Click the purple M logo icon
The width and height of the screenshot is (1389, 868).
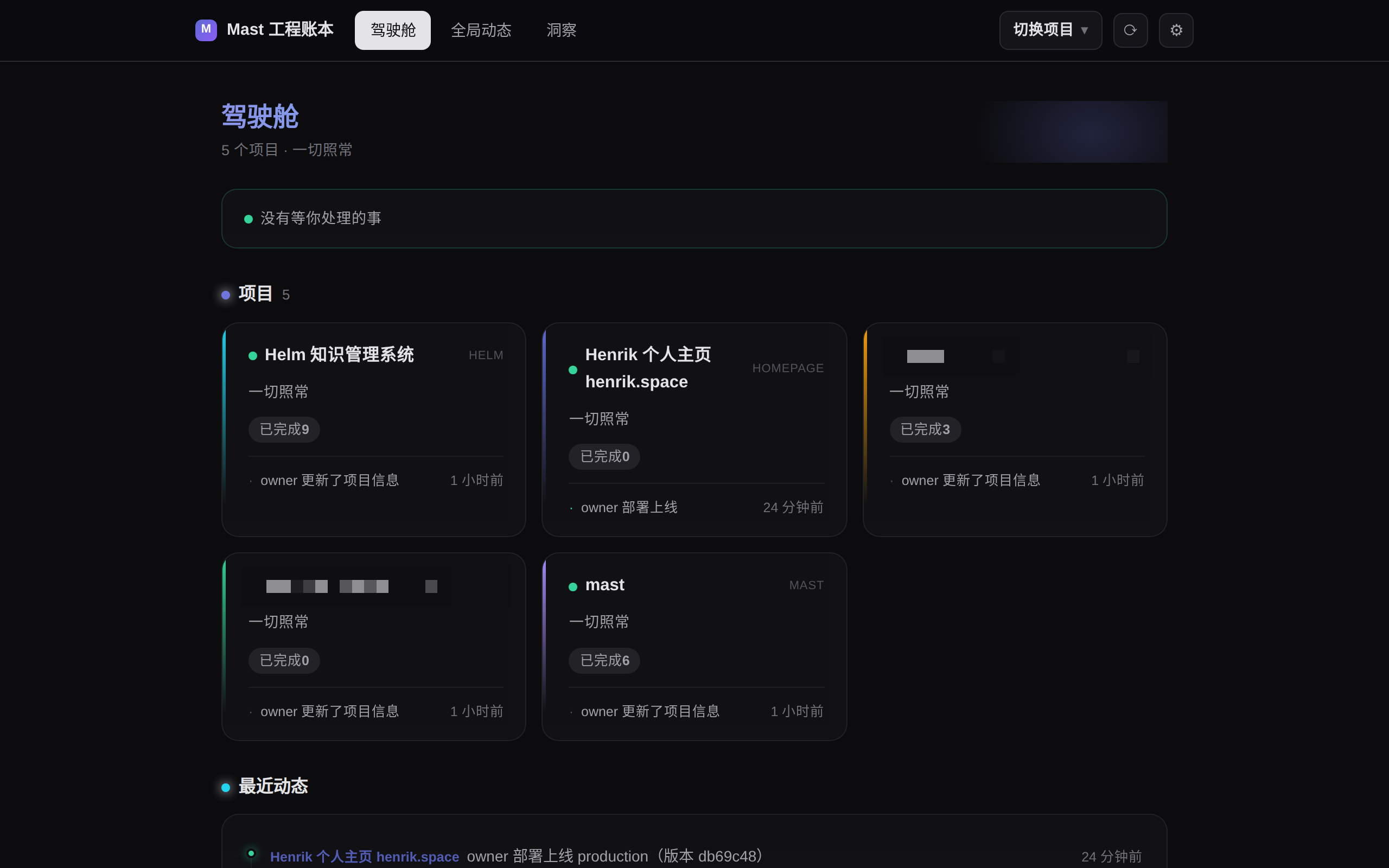click(x=206, y=30)
